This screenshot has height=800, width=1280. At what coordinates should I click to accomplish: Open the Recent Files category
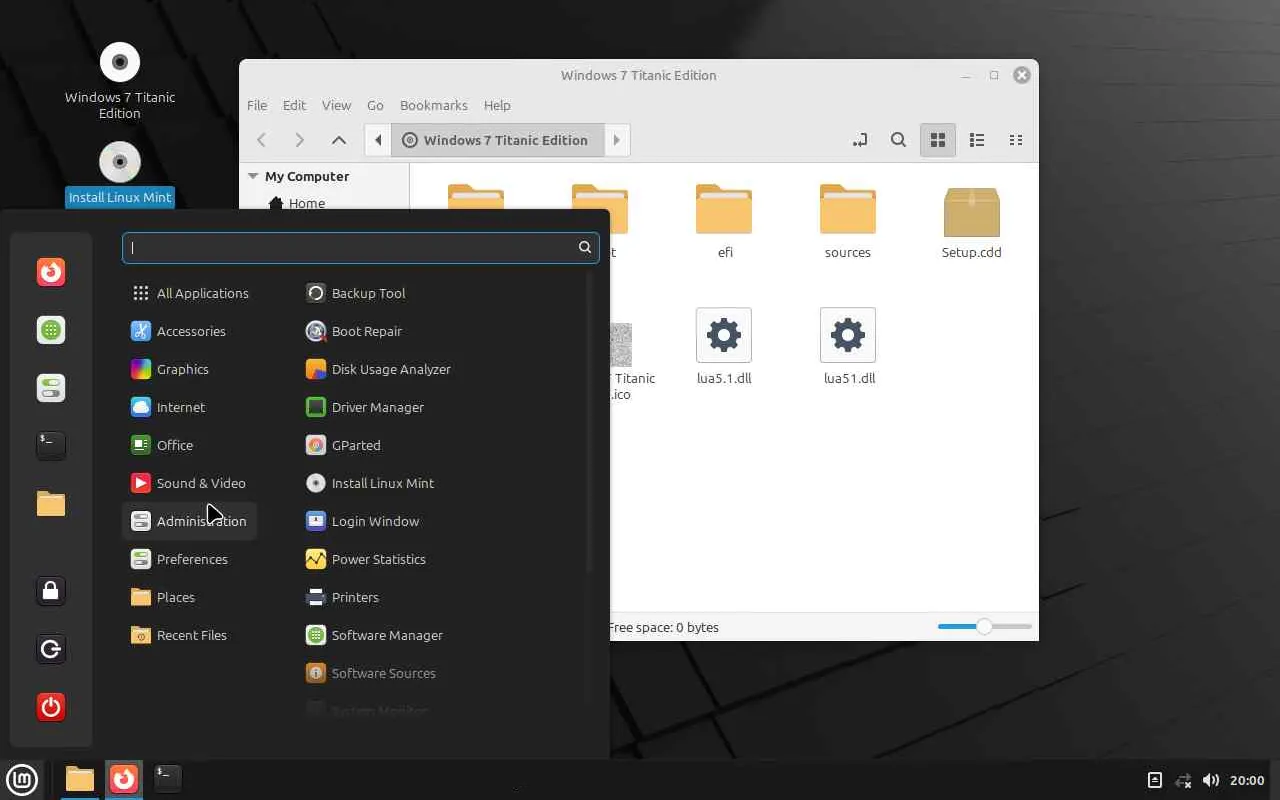click(x=190, y=635)
